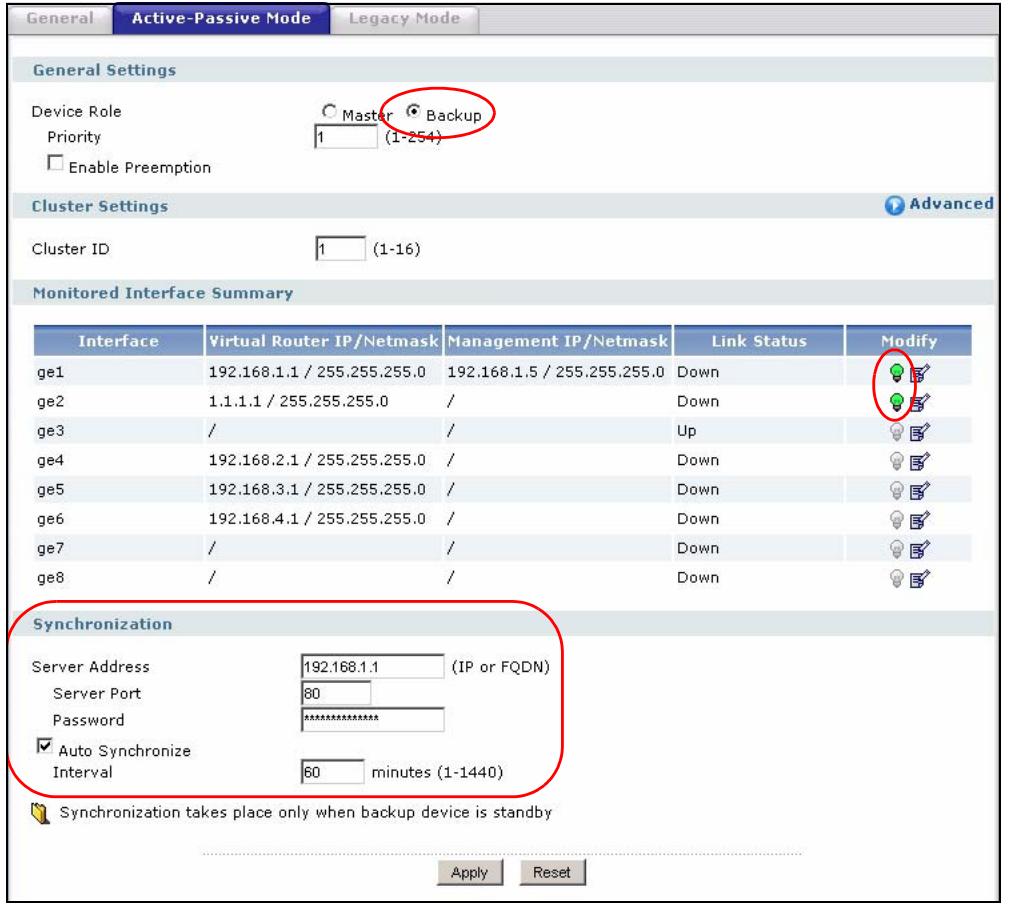Viewport: 1009px width, 906px height.
Task: Click ge1 virtual router IP 192.168.1.1
Action: (x=317, y=373)
